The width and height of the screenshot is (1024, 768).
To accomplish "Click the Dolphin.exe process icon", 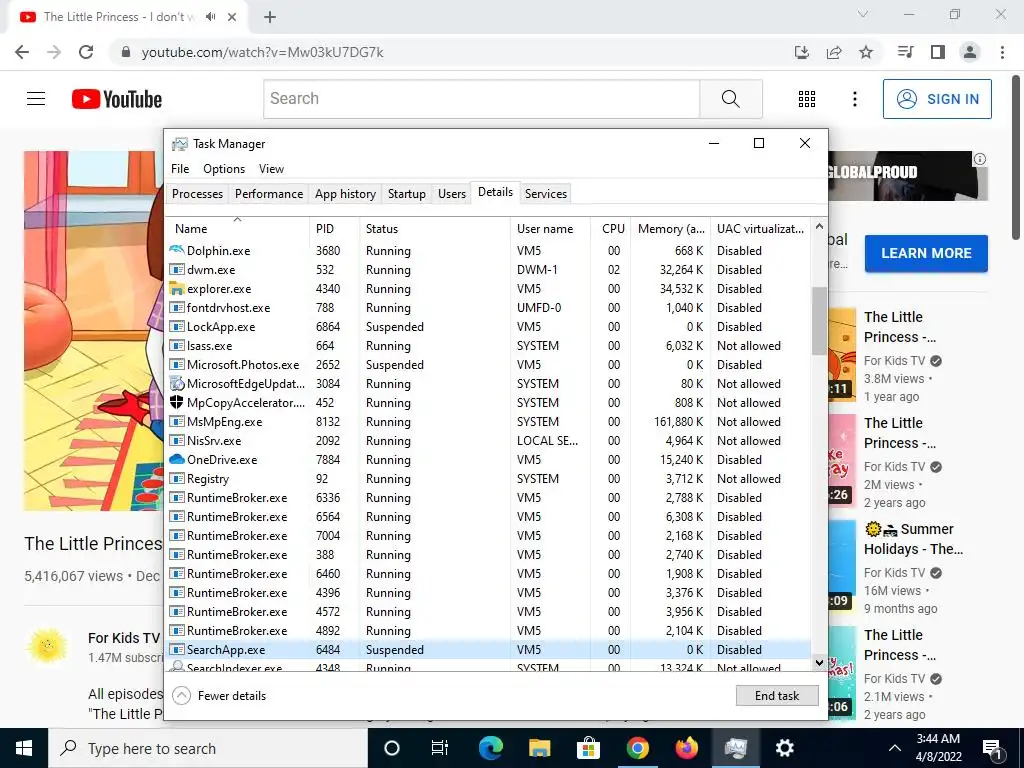I will pyautogui.click(x=176, y=250).
